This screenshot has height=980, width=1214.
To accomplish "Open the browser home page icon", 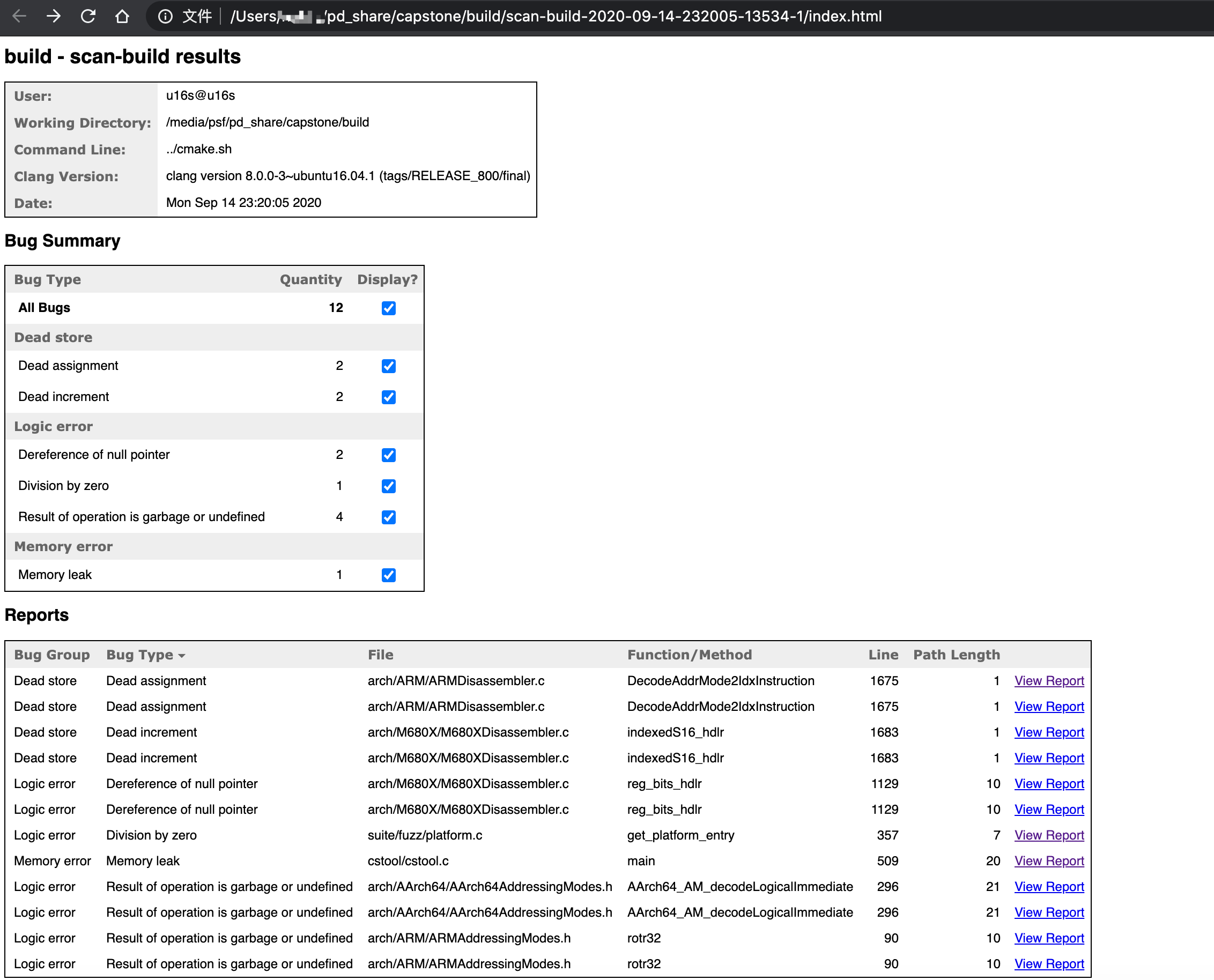I will tap(122, 16).
